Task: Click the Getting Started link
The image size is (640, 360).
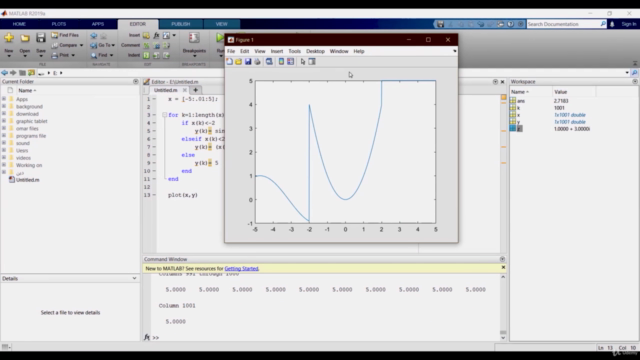Action: click(x=241, y=269)
